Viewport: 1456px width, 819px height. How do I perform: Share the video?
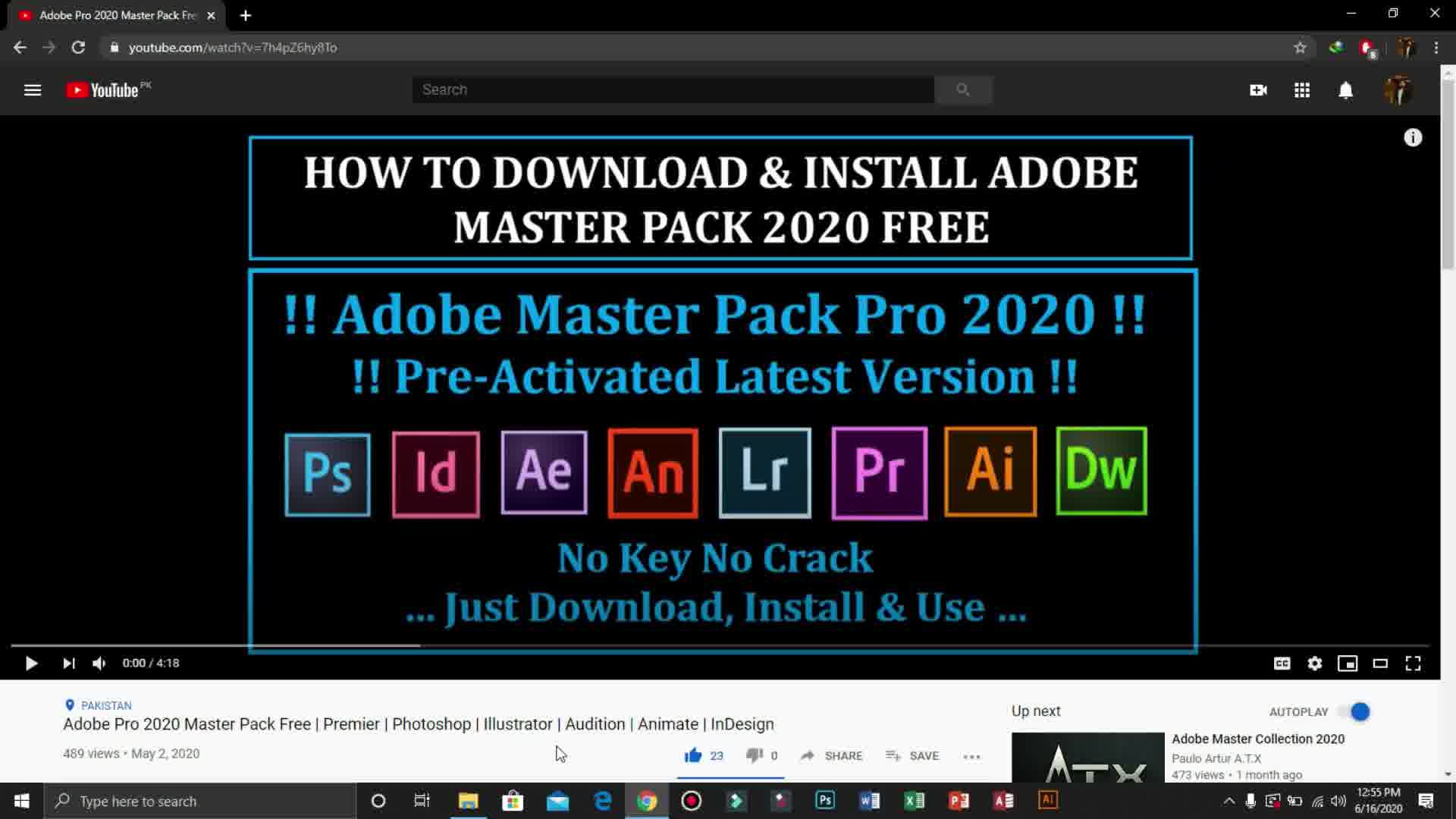click(832, 755)
